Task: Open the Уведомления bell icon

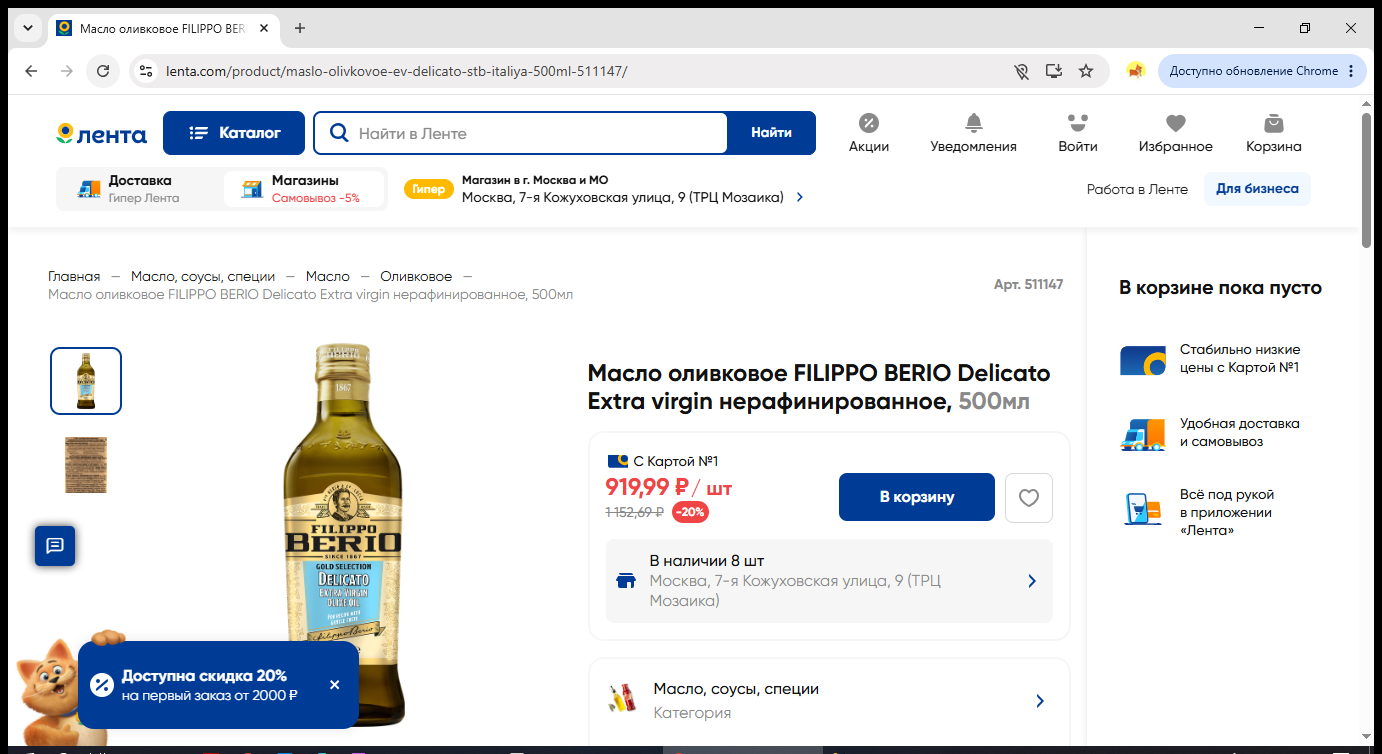Action: (x=973, y=133)
